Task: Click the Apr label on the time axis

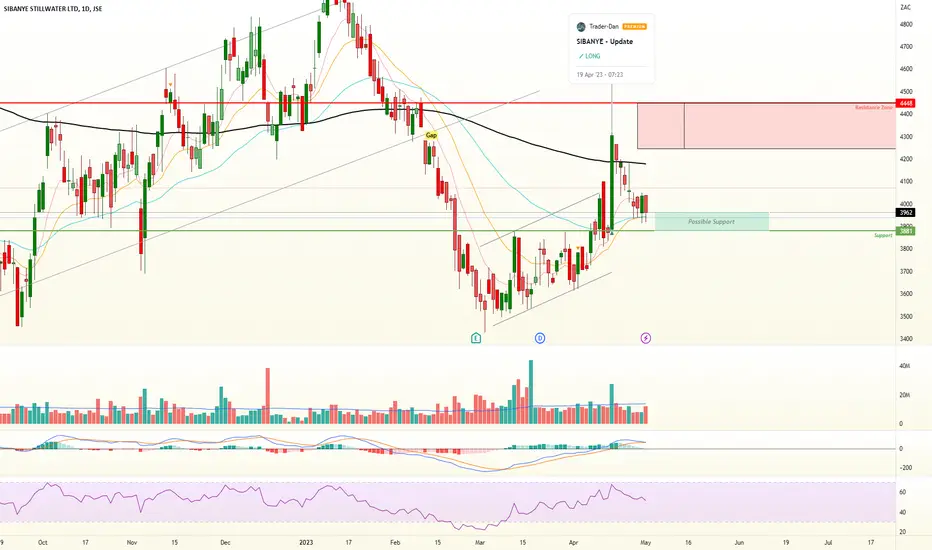Action: click(574, 542)
